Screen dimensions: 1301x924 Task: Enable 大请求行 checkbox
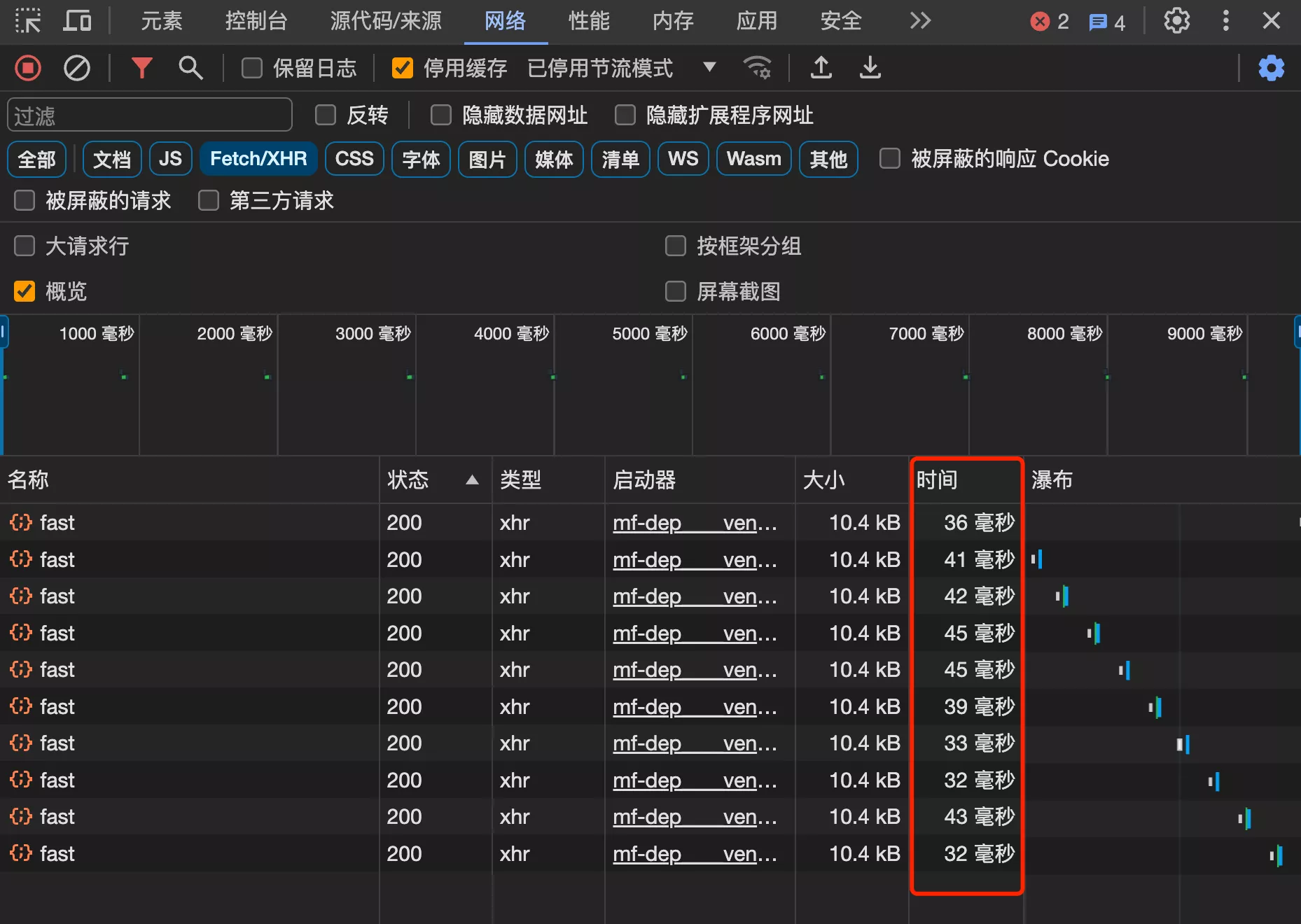pyautogui.click(x=25, y=246)
